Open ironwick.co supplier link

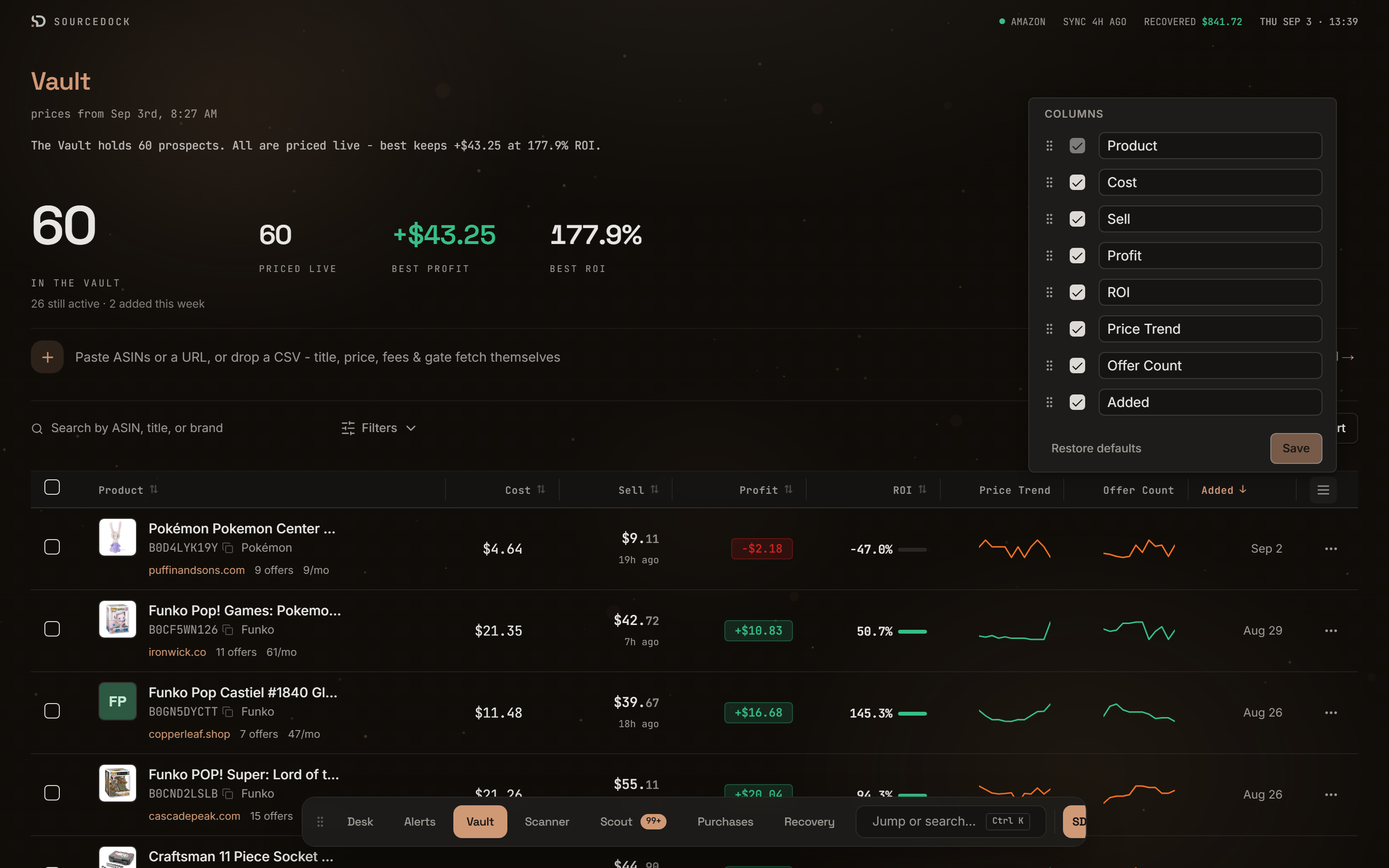click(x=177, y=652)
